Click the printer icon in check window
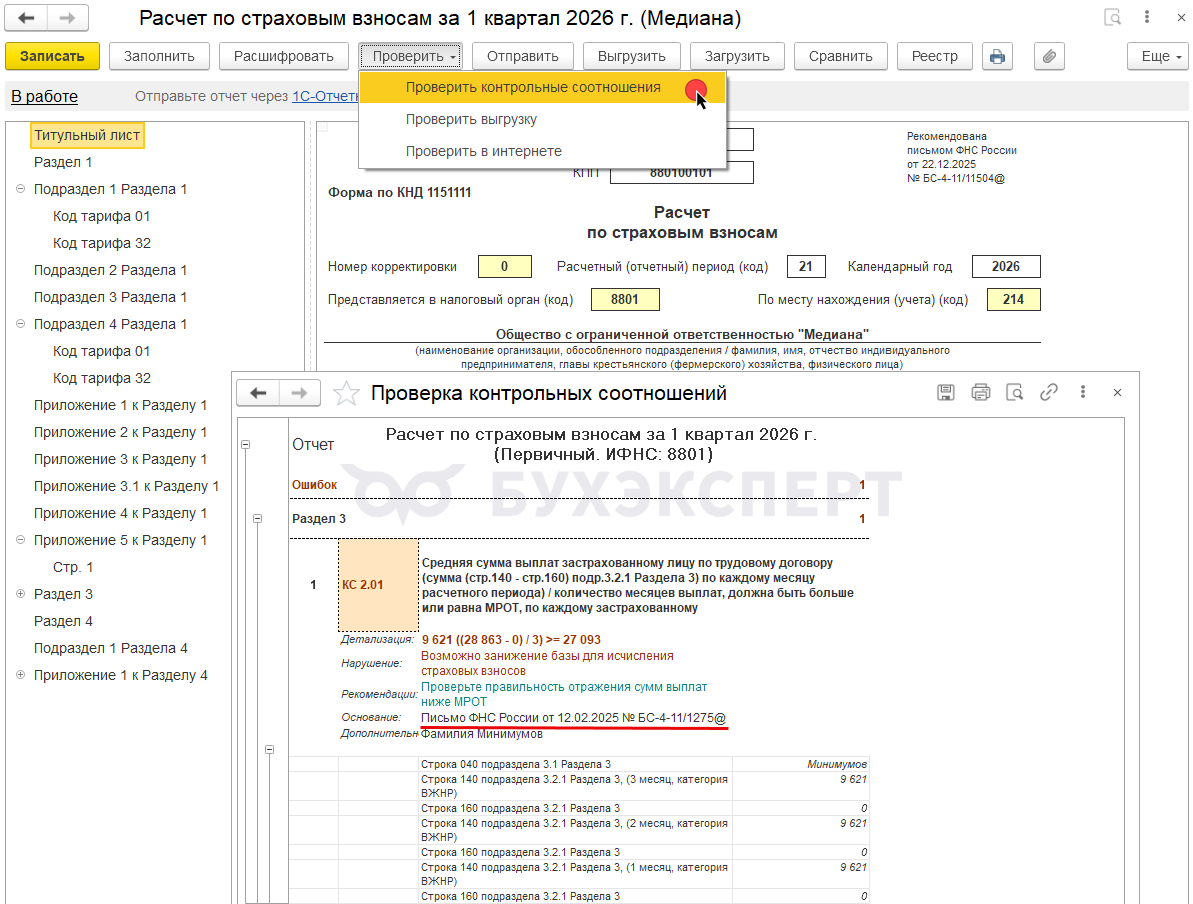1193x904 pixels. click(980, 393)
